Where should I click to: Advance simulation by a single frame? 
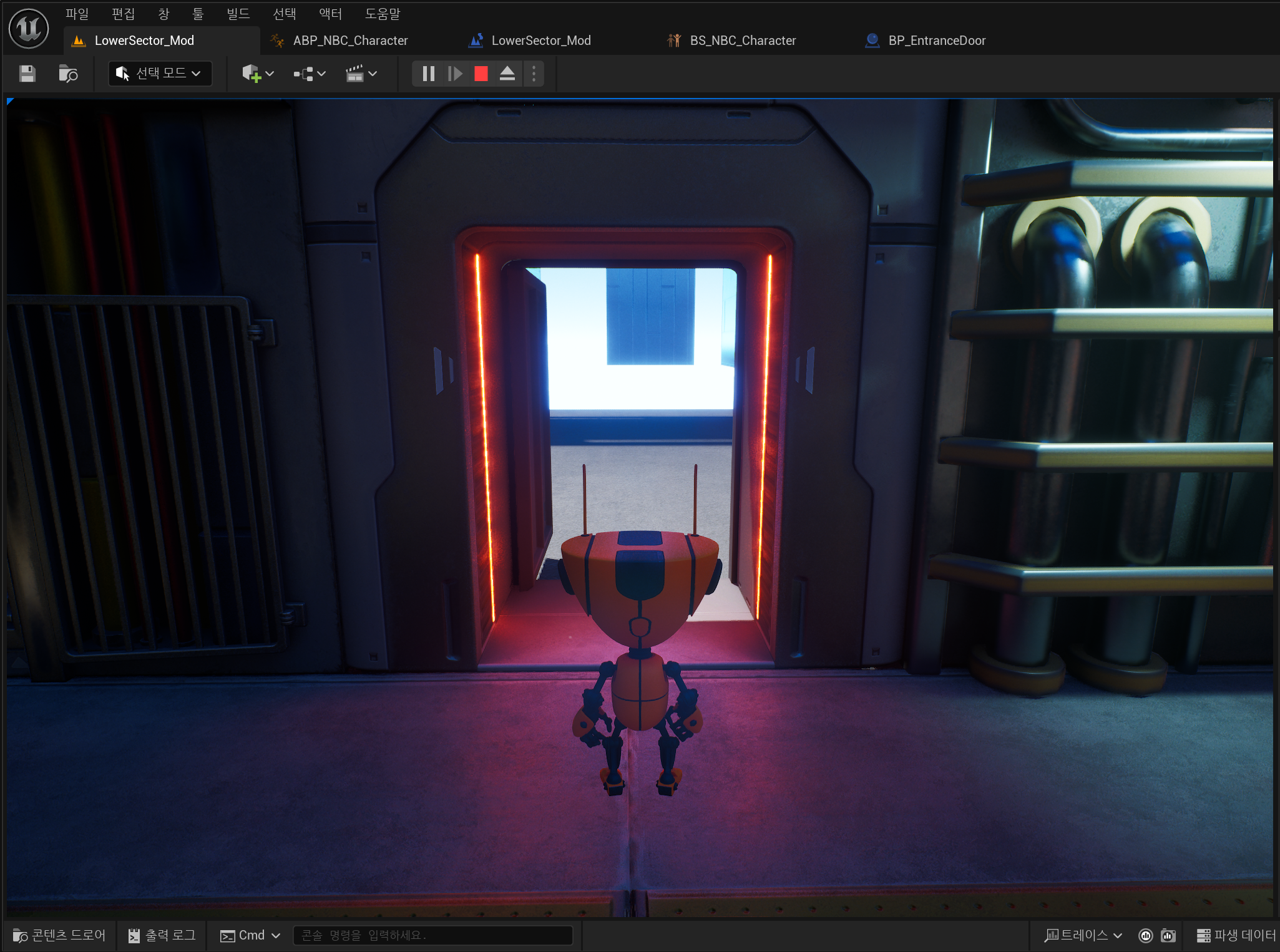pos(455,74)
